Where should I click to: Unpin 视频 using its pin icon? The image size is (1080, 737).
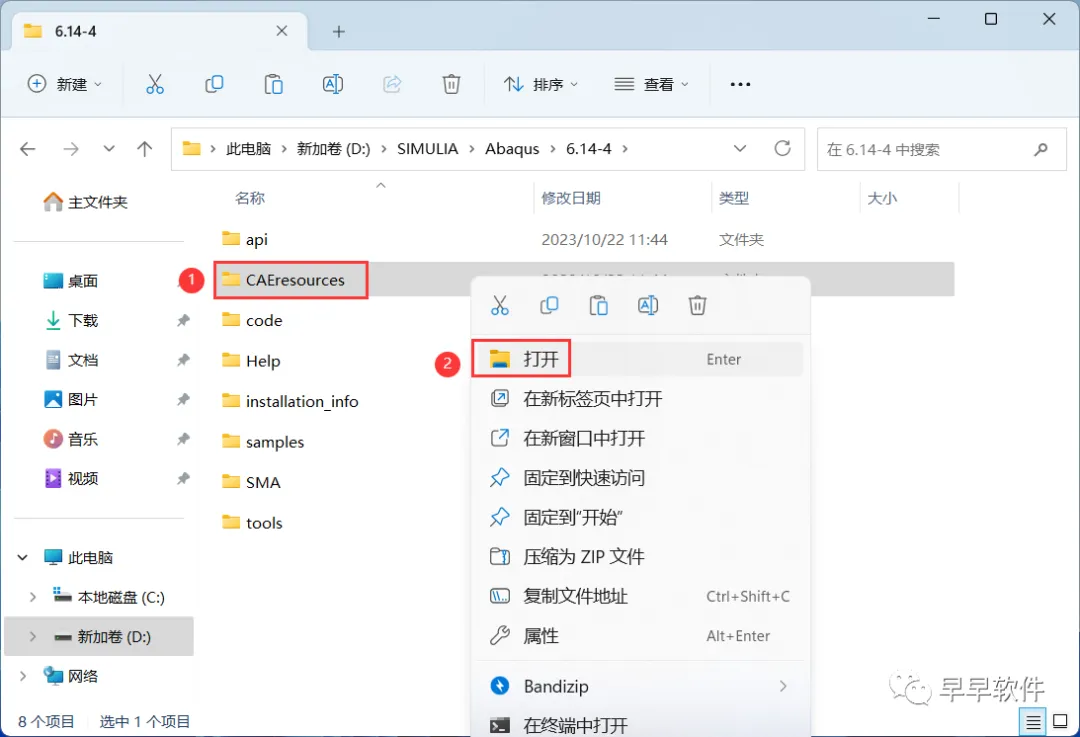[183, 478]
